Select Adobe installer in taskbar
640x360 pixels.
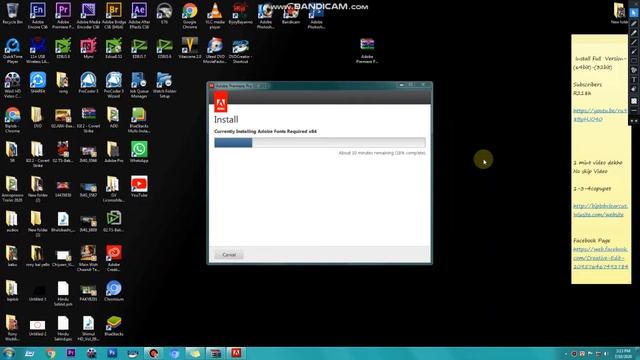coord(236,353)
